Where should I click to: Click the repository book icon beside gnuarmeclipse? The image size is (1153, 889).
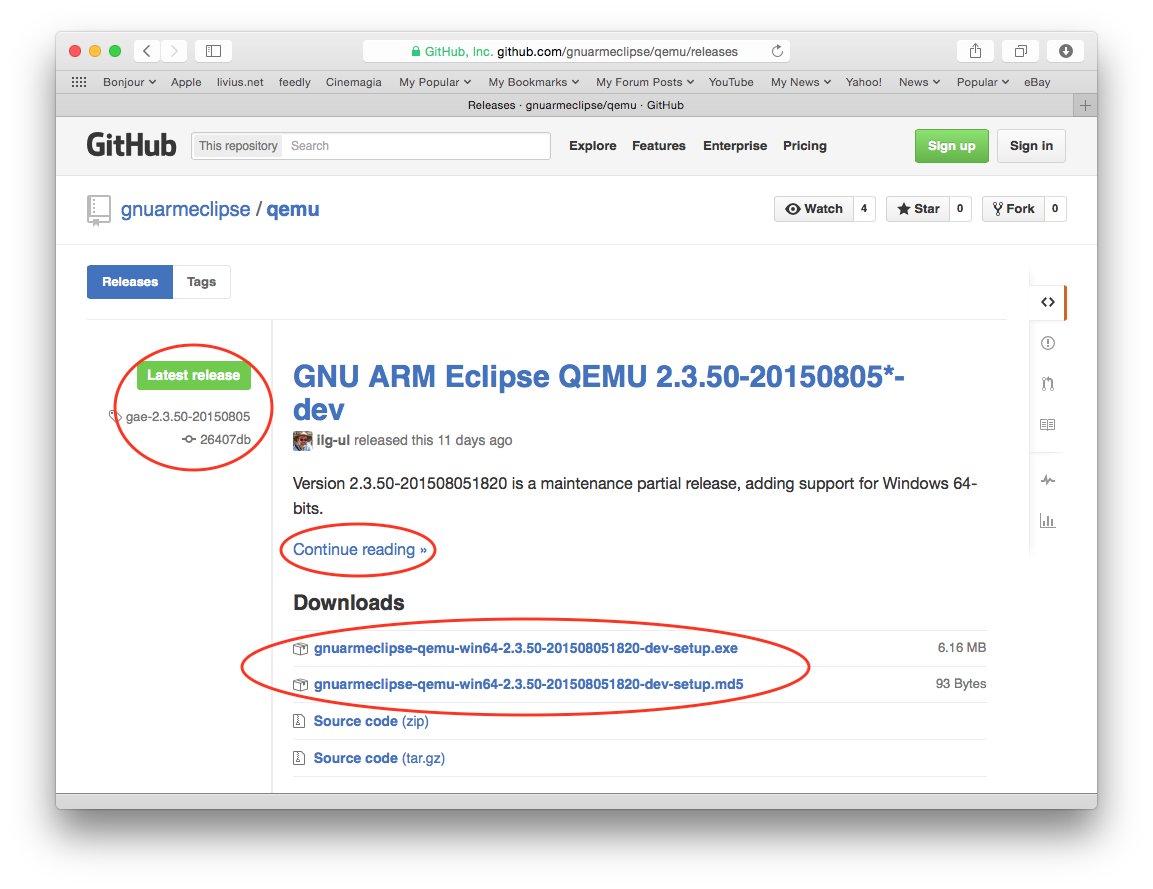click(99, 210)
